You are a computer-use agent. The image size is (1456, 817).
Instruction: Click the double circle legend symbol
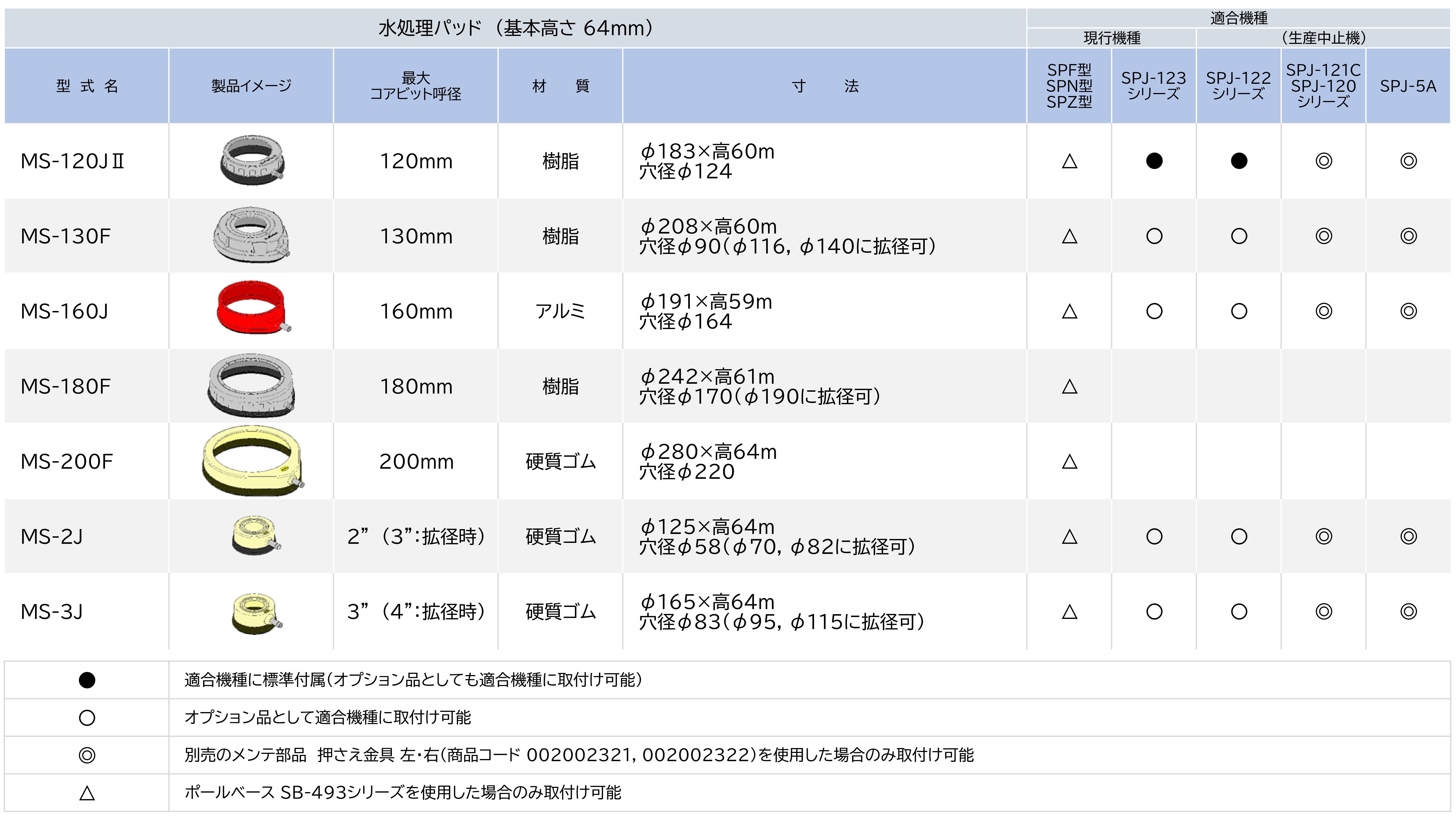click(87, 756)
